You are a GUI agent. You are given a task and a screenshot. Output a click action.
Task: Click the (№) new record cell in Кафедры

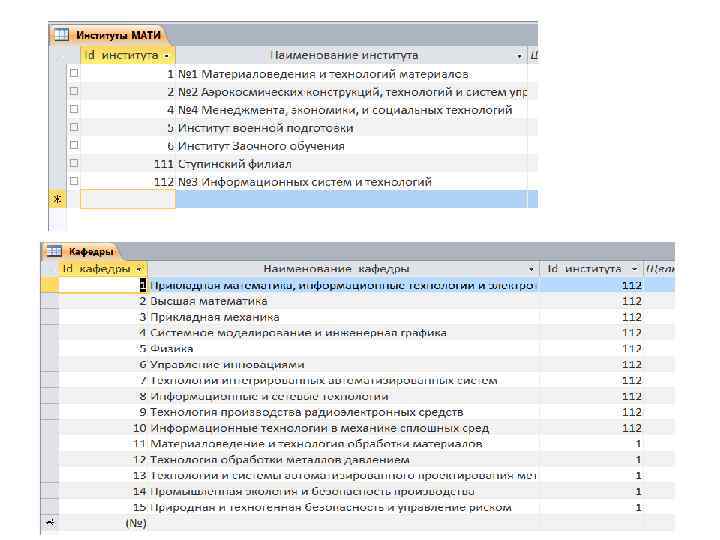tap(103, 523)
